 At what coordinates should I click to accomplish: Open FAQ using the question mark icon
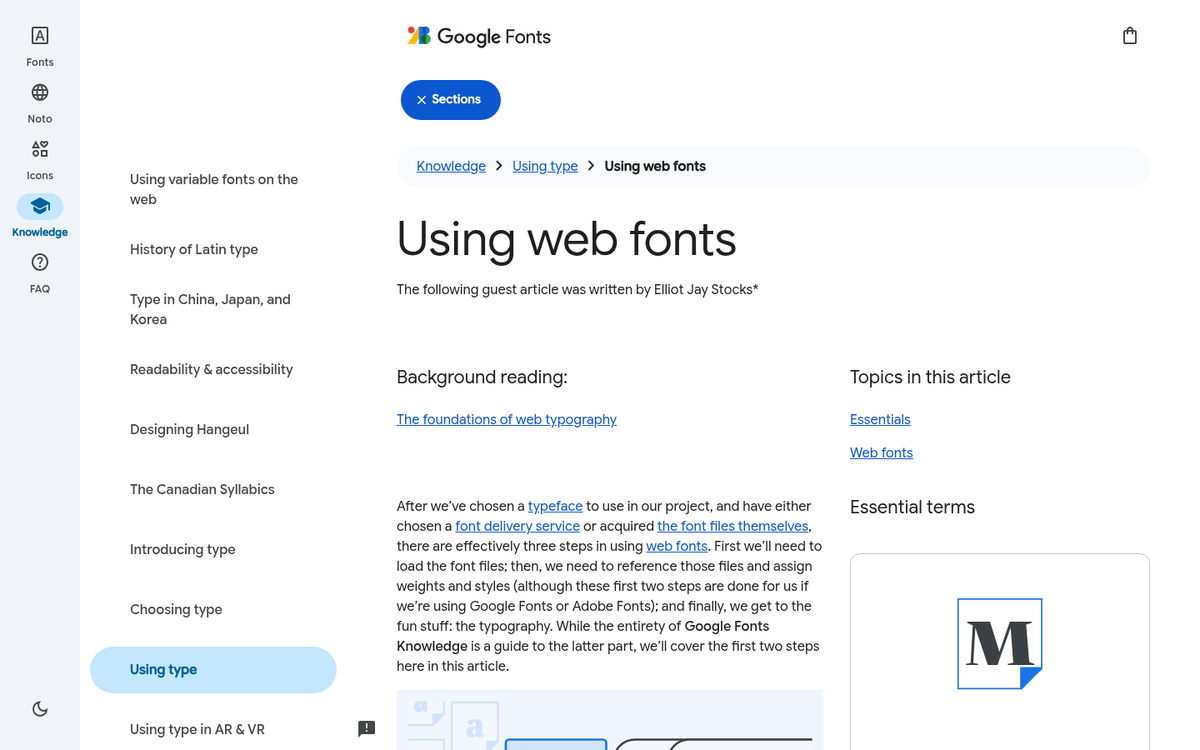[x=39, y=271]
